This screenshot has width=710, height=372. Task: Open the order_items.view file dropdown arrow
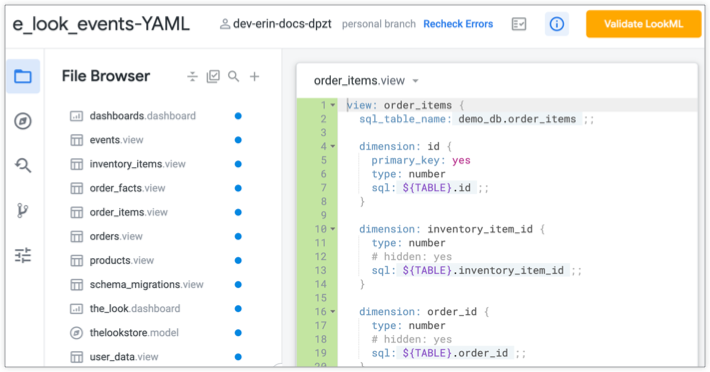tap(415, 81)
